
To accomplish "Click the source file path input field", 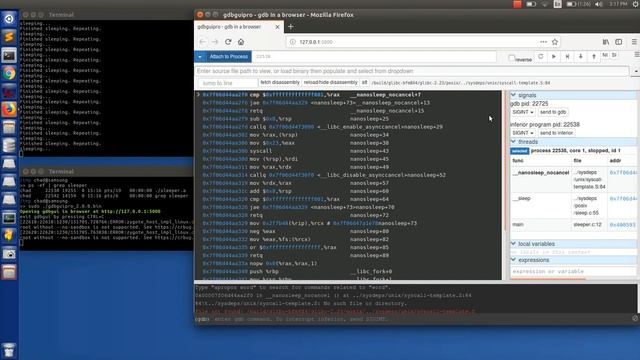I will coord(412,71).
